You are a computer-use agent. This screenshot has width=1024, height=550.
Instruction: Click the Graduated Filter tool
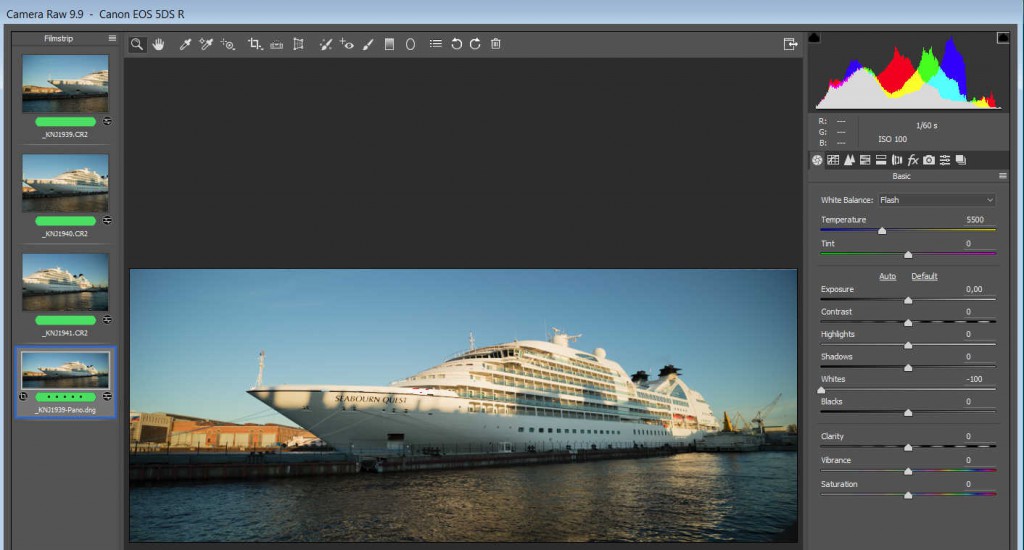[389, 44]
